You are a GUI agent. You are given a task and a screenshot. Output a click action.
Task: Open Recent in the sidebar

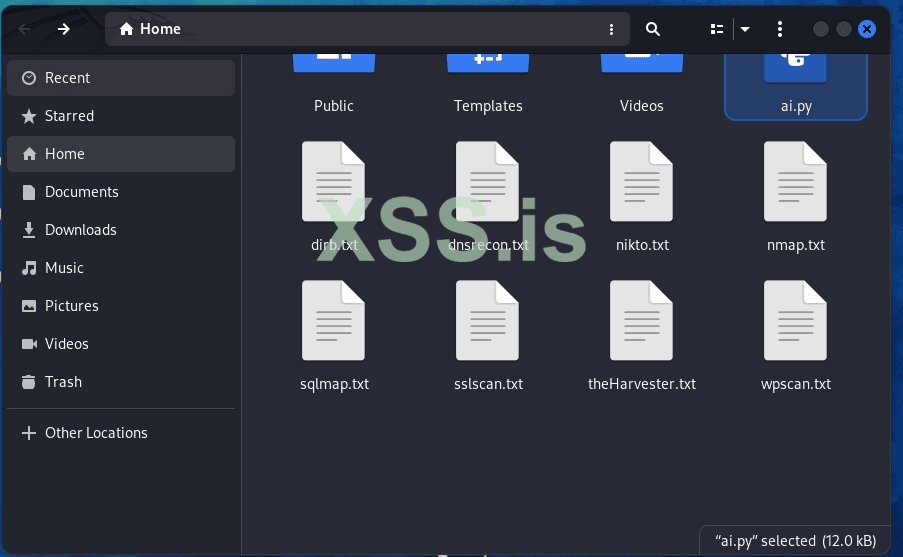point(121,78)
